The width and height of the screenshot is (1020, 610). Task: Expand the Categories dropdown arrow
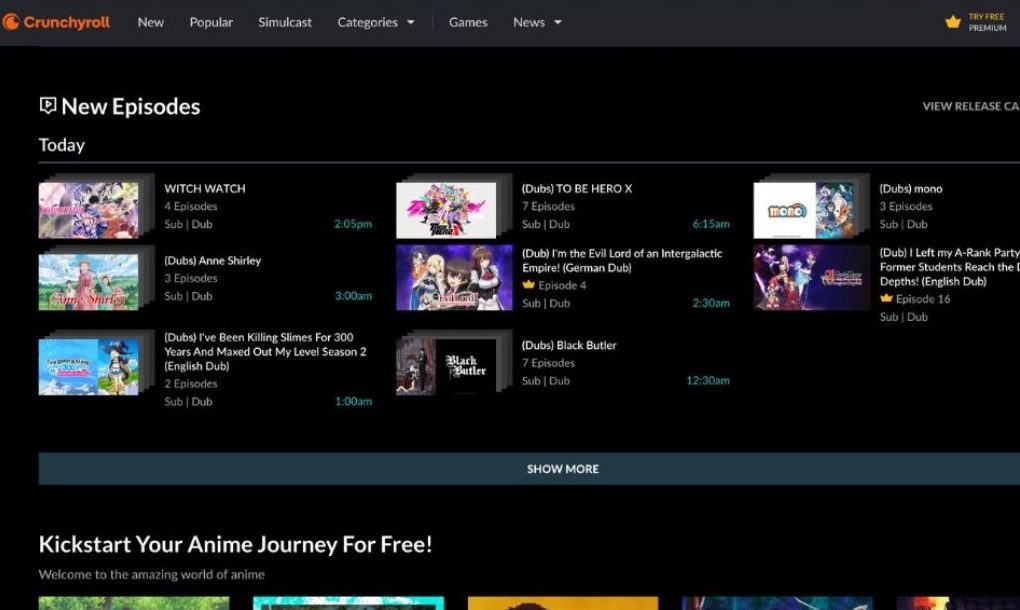click(410, 22)
